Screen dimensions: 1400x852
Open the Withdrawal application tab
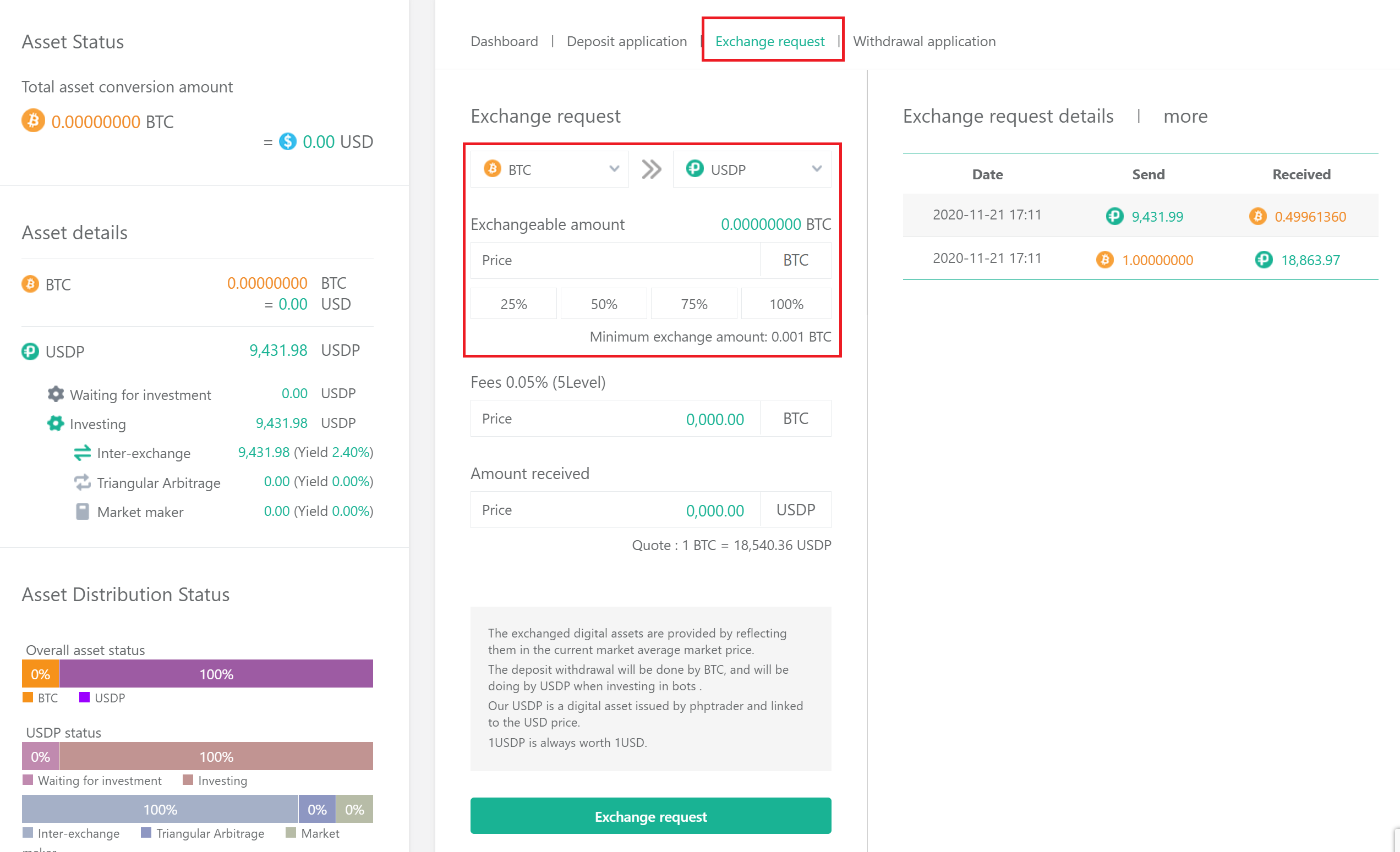click(x=924, y=41)
